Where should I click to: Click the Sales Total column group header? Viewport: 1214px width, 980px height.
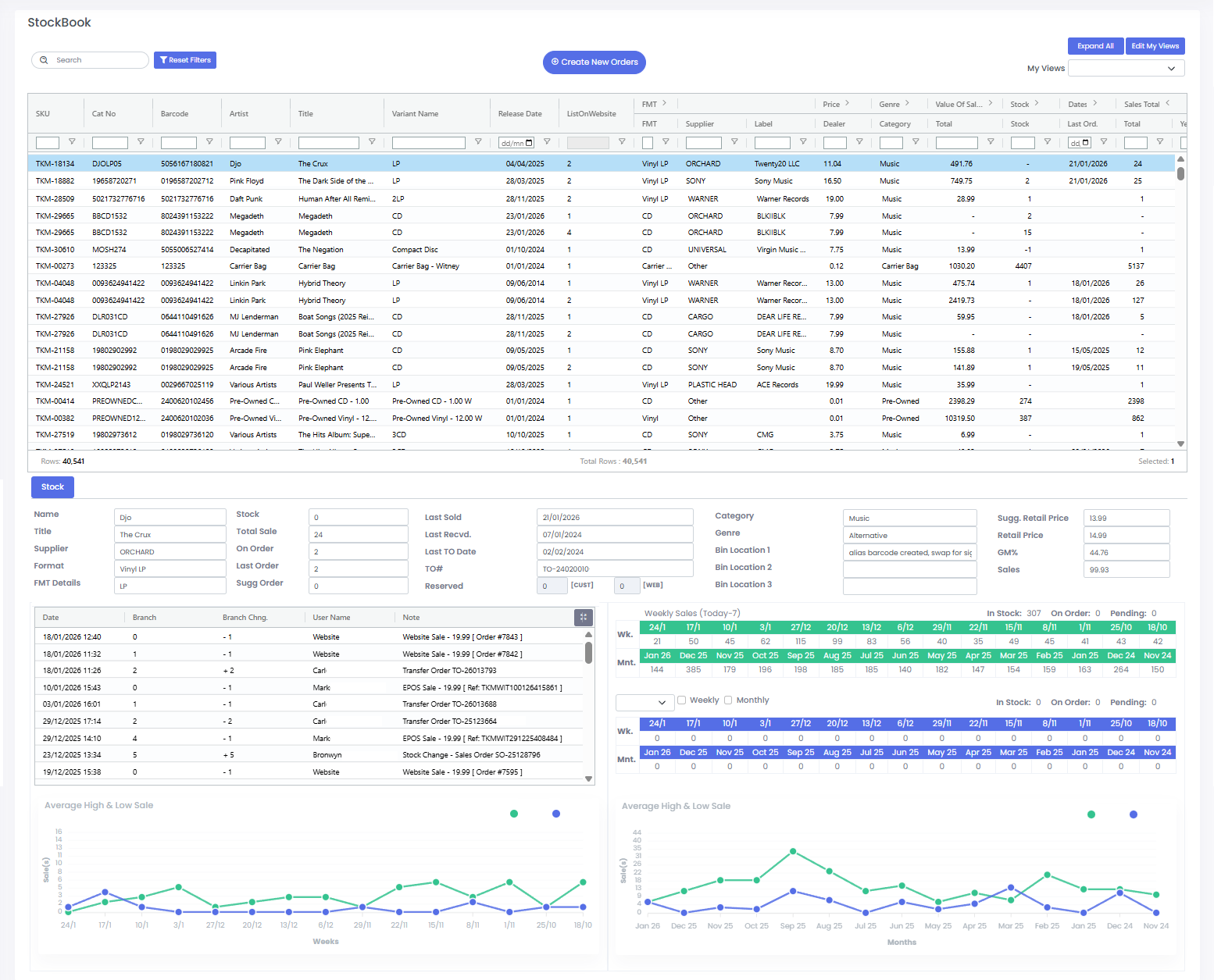[x=1141, y=104]
